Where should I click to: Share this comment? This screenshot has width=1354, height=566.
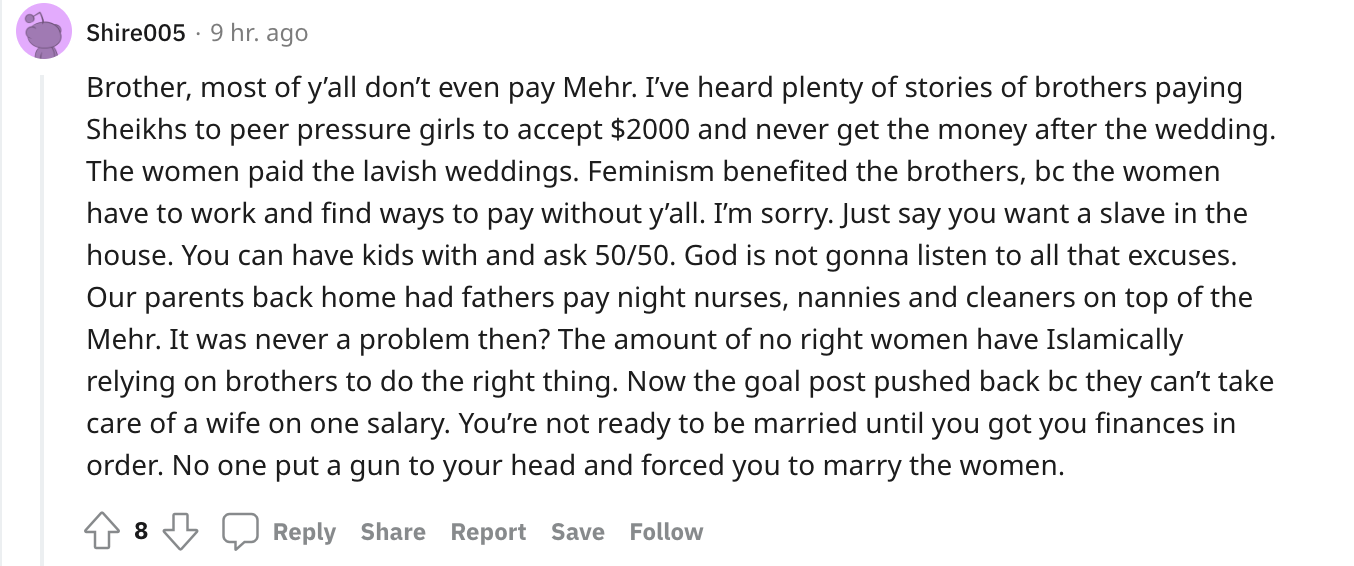point(393,532)
